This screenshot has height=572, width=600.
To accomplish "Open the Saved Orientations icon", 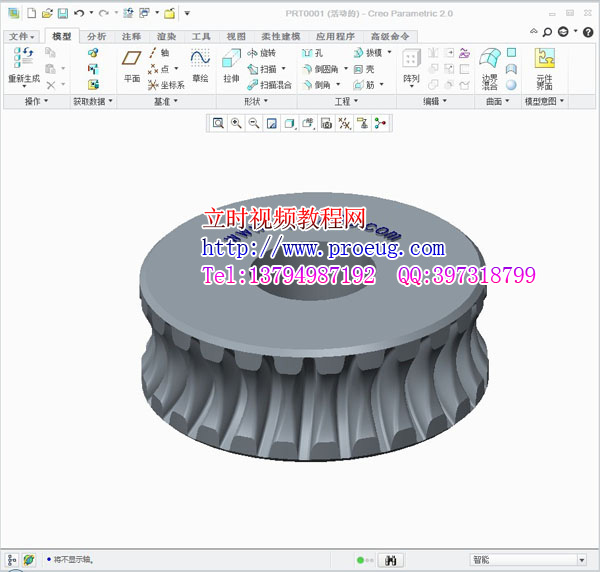I will point(308,123).
